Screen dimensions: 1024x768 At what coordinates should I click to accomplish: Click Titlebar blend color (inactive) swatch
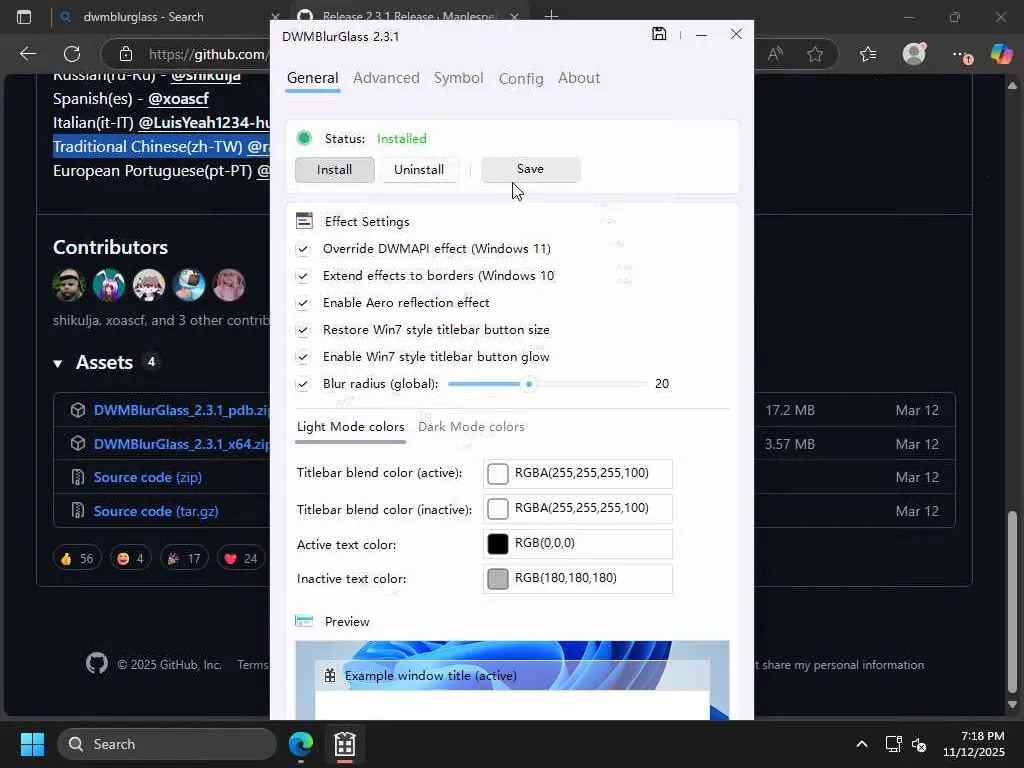(x=498, y=509)
